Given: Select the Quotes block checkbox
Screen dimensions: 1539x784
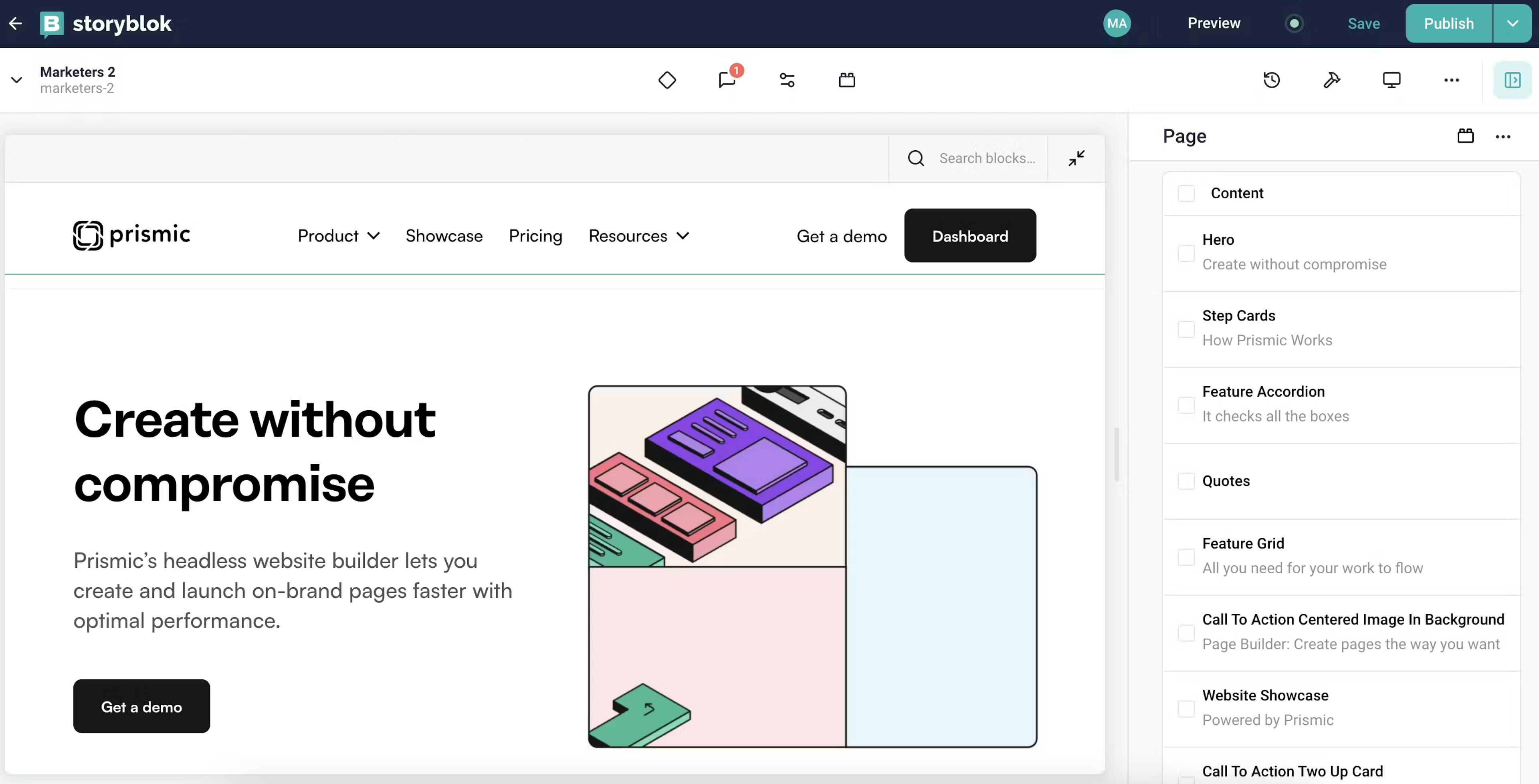Looking at the screenshot, I should click(x=1186, y=481).
